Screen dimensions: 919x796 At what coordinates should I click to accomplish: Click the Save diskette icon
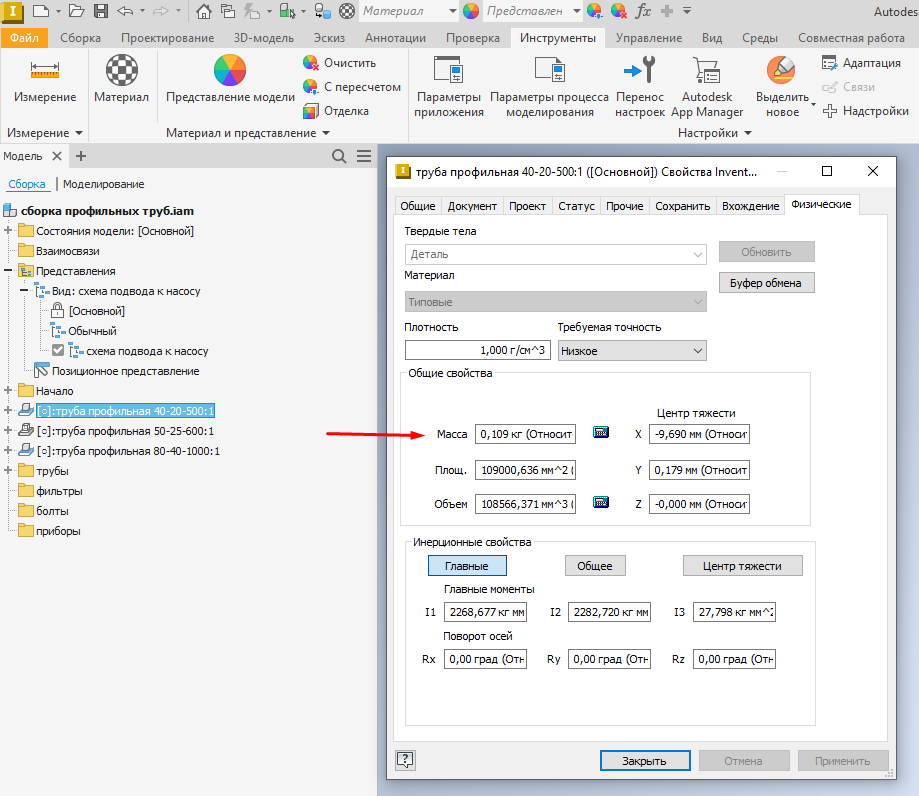(101, 11)
